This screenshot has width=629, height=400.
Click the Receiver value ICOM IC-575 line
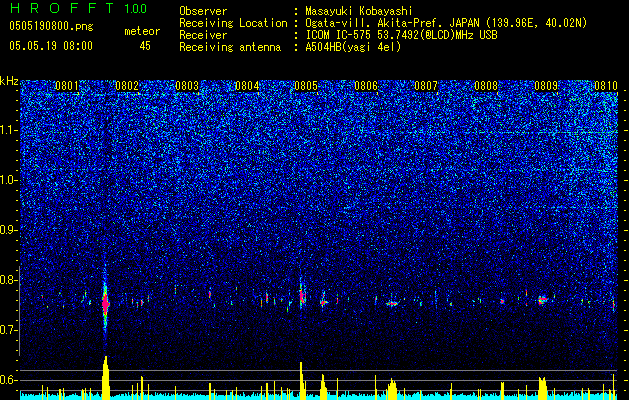pyautogui.click(x=401, y=35)
